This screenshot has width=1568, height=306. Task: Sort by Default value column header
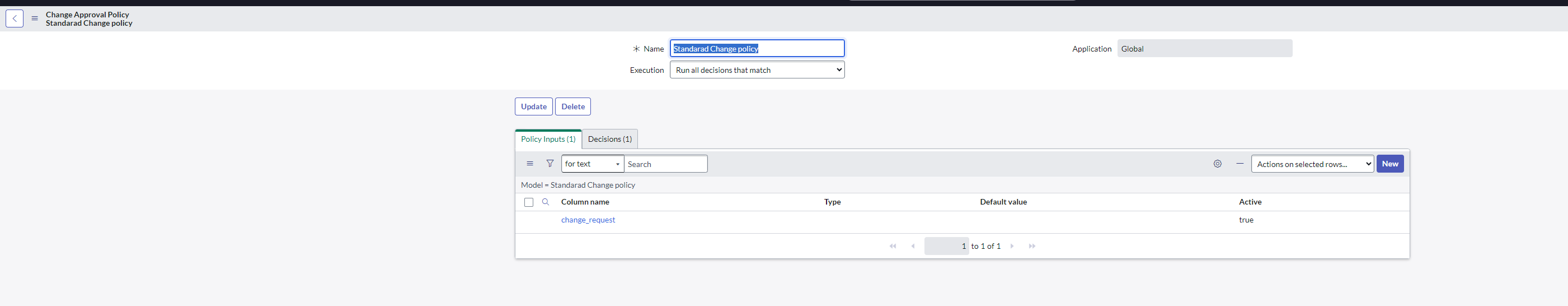1003,202
